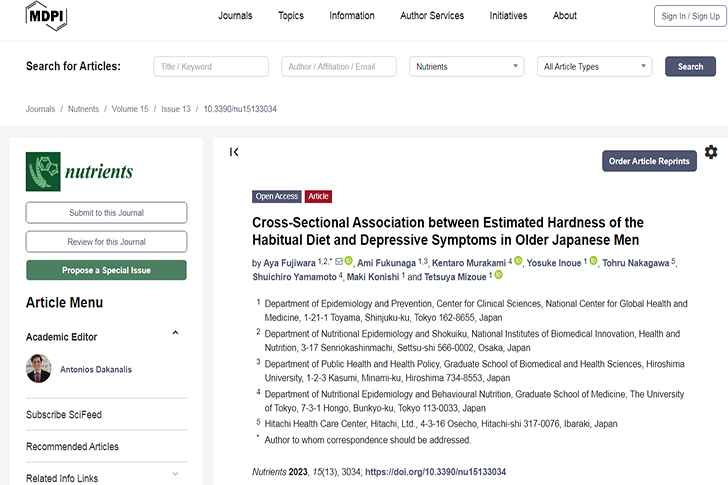Click Sign In / Sign Up button
This screenshot has height=485, width=728.
[690, 16]
